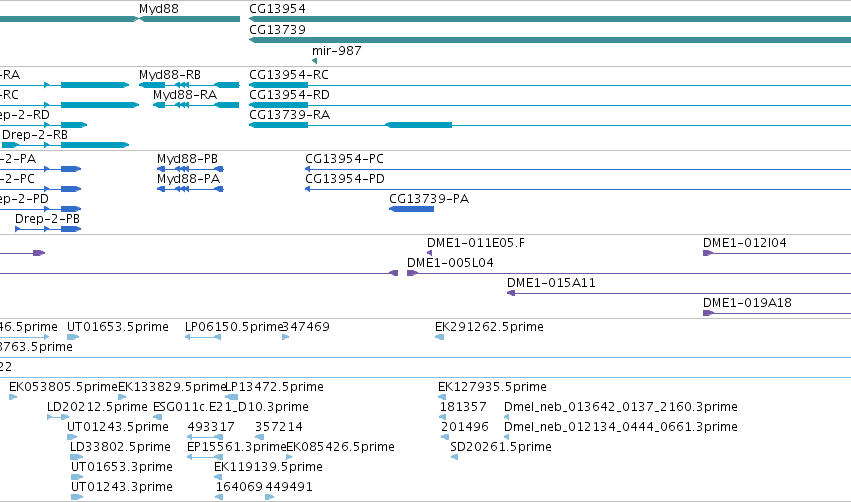Click the 201496 insertion label
This screenshot has width=851, height=502.
point(465,427)
